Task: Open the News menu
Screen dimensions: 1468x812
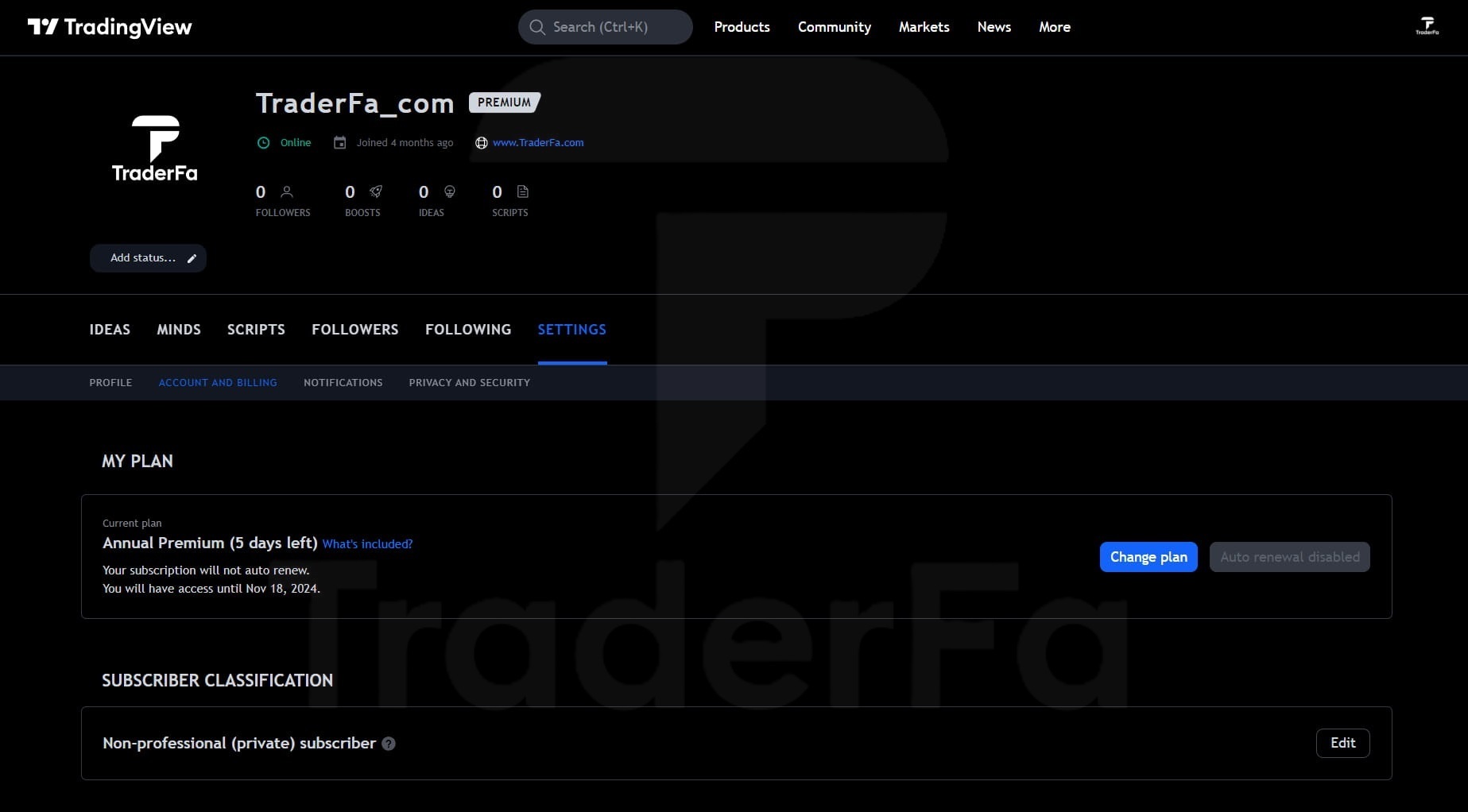Action: [x=994, y=27]
